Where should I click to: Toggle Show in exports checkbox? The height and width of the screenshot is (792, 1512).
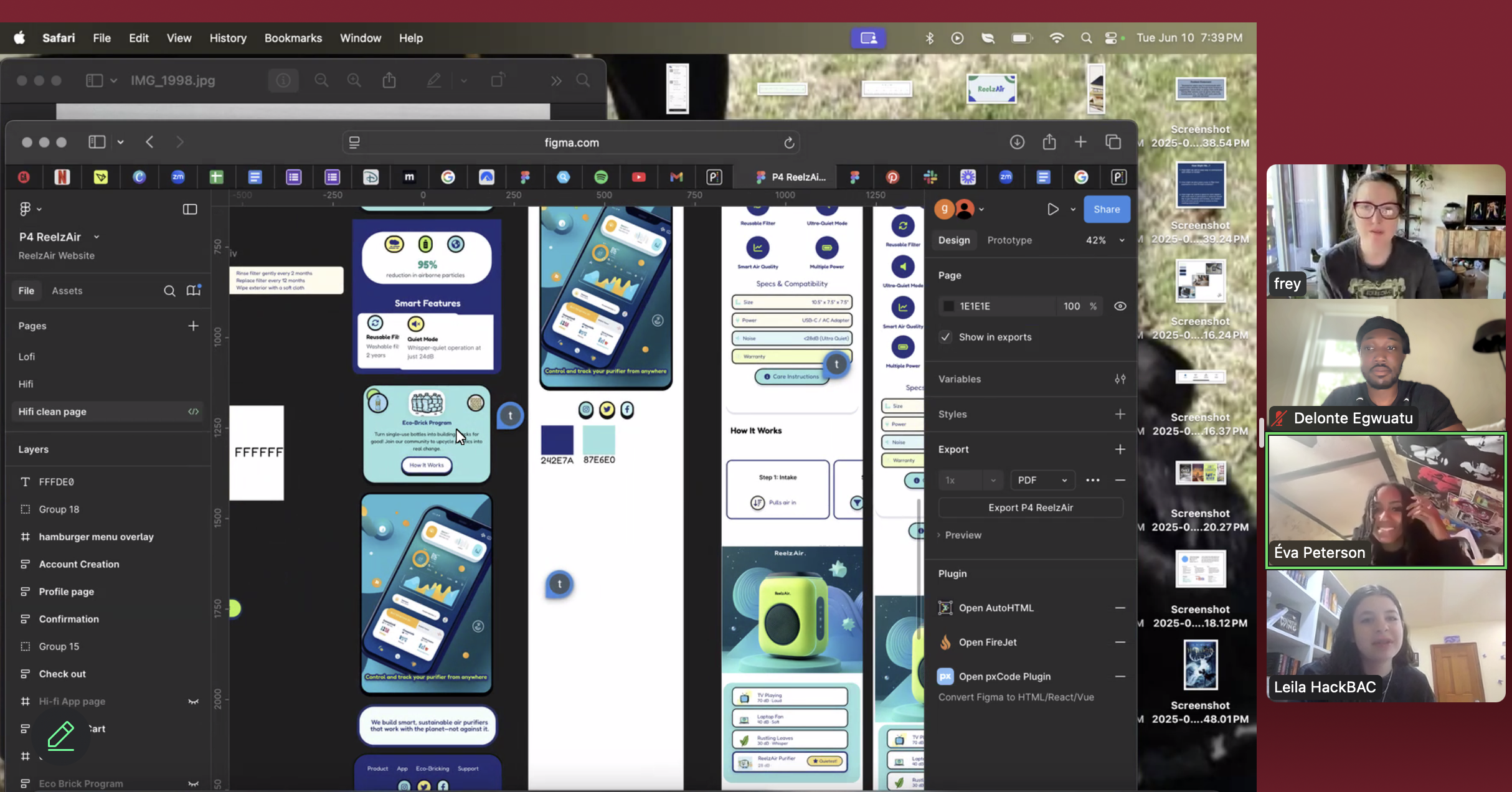click(x=946, y=337)
